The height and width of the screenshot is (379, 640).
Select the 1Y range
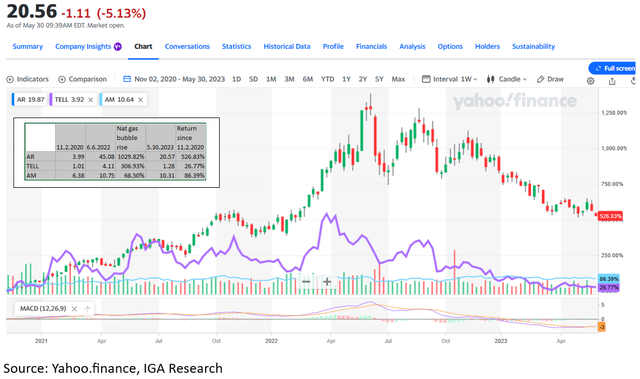(x=346, y=79)
